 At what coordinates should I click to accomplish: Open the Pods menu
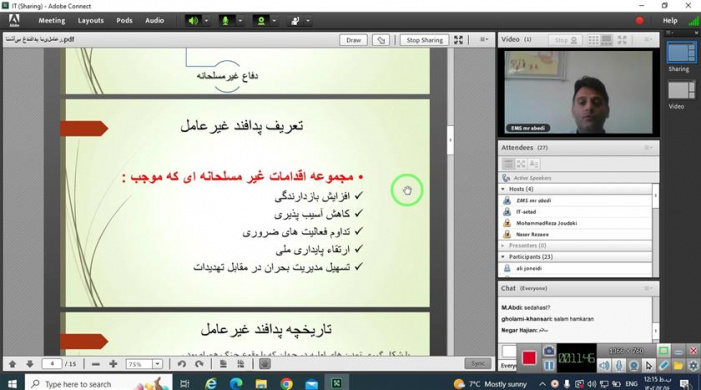(x=124, y=21)
